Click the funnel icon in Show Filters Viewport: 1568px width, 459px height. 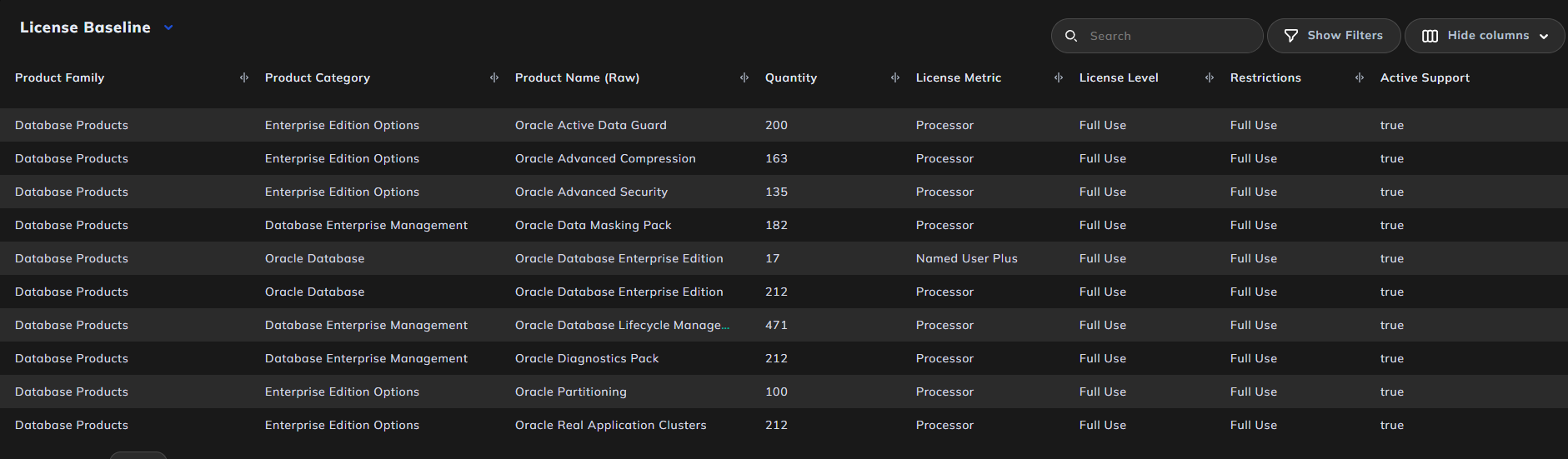[x=1291, y=36]
